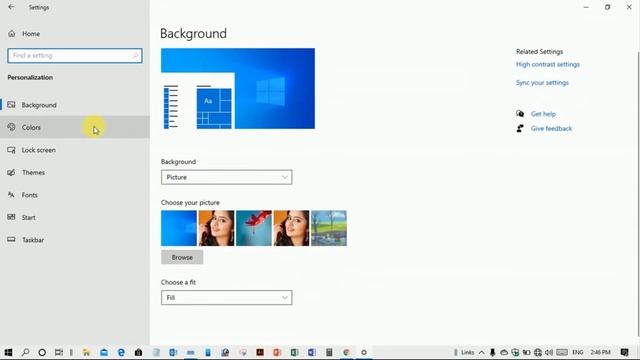Open File Explorer from the taskbar

tap(87, 352)
